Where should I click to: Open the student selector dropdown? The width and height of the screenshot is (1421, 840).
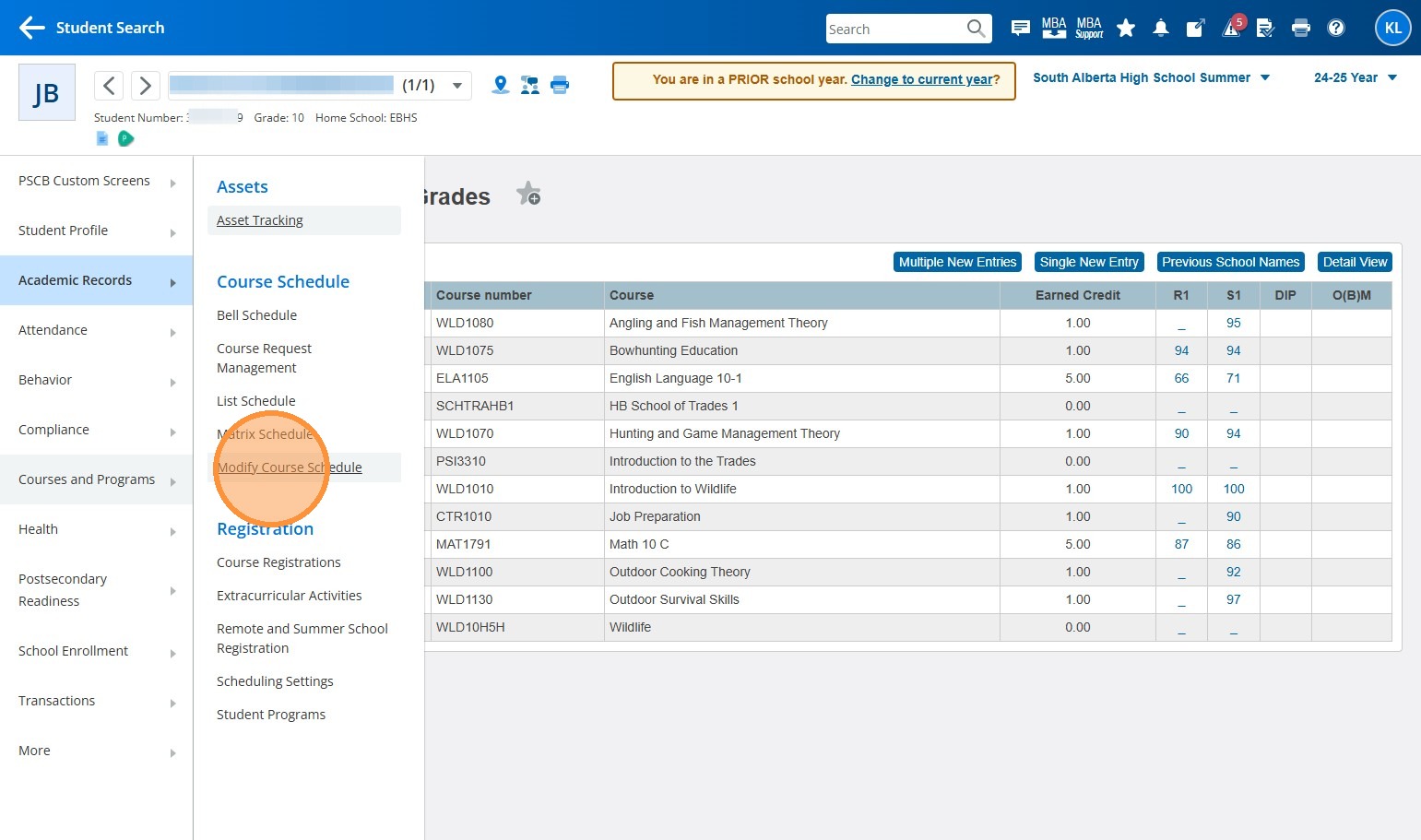pyautogui.click(x=456, y=86)
